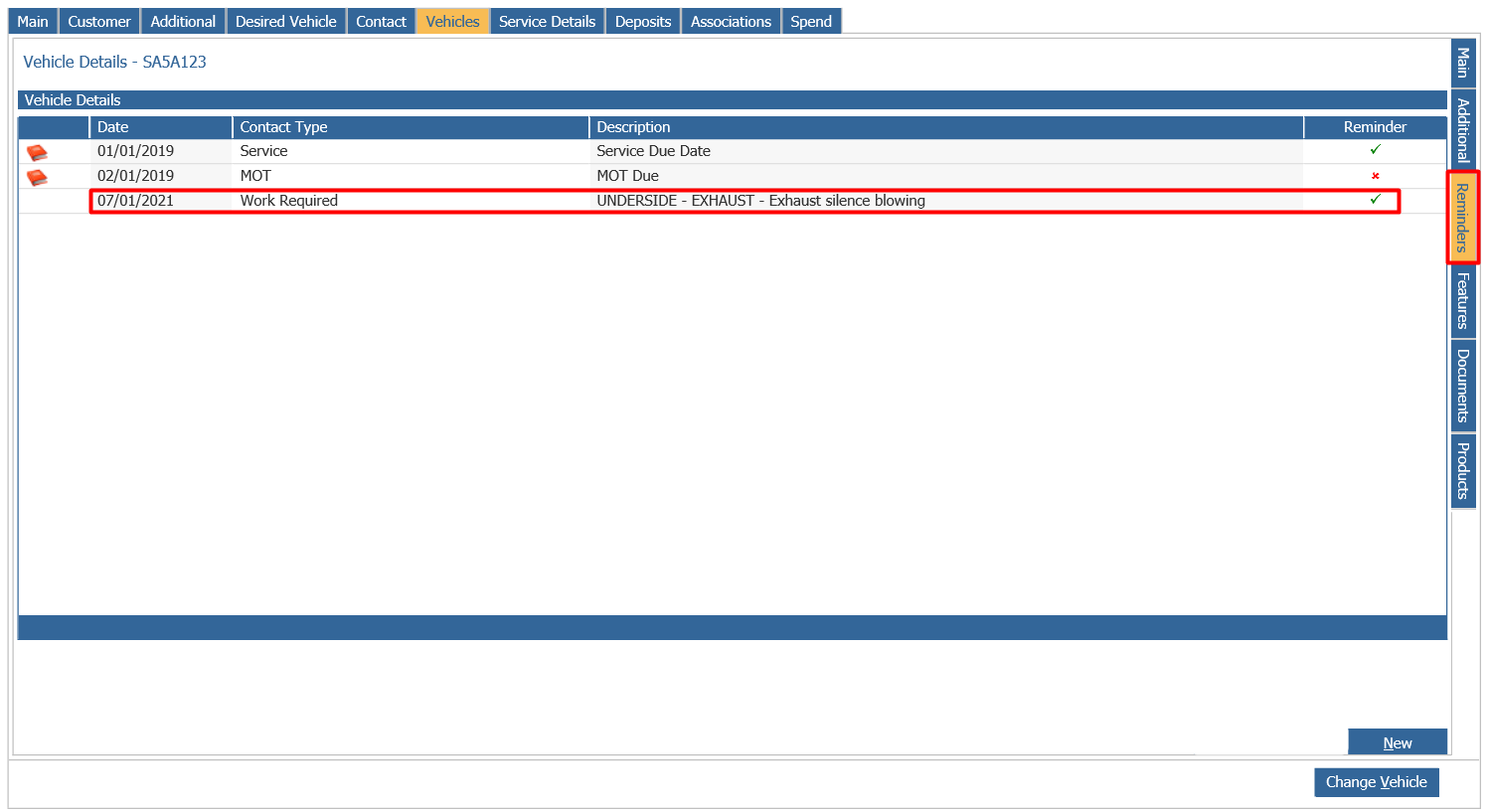This screenshot has width=1489, height=812.
Task: Select the vertical Reminders side tab
Action: (1462, 217)
